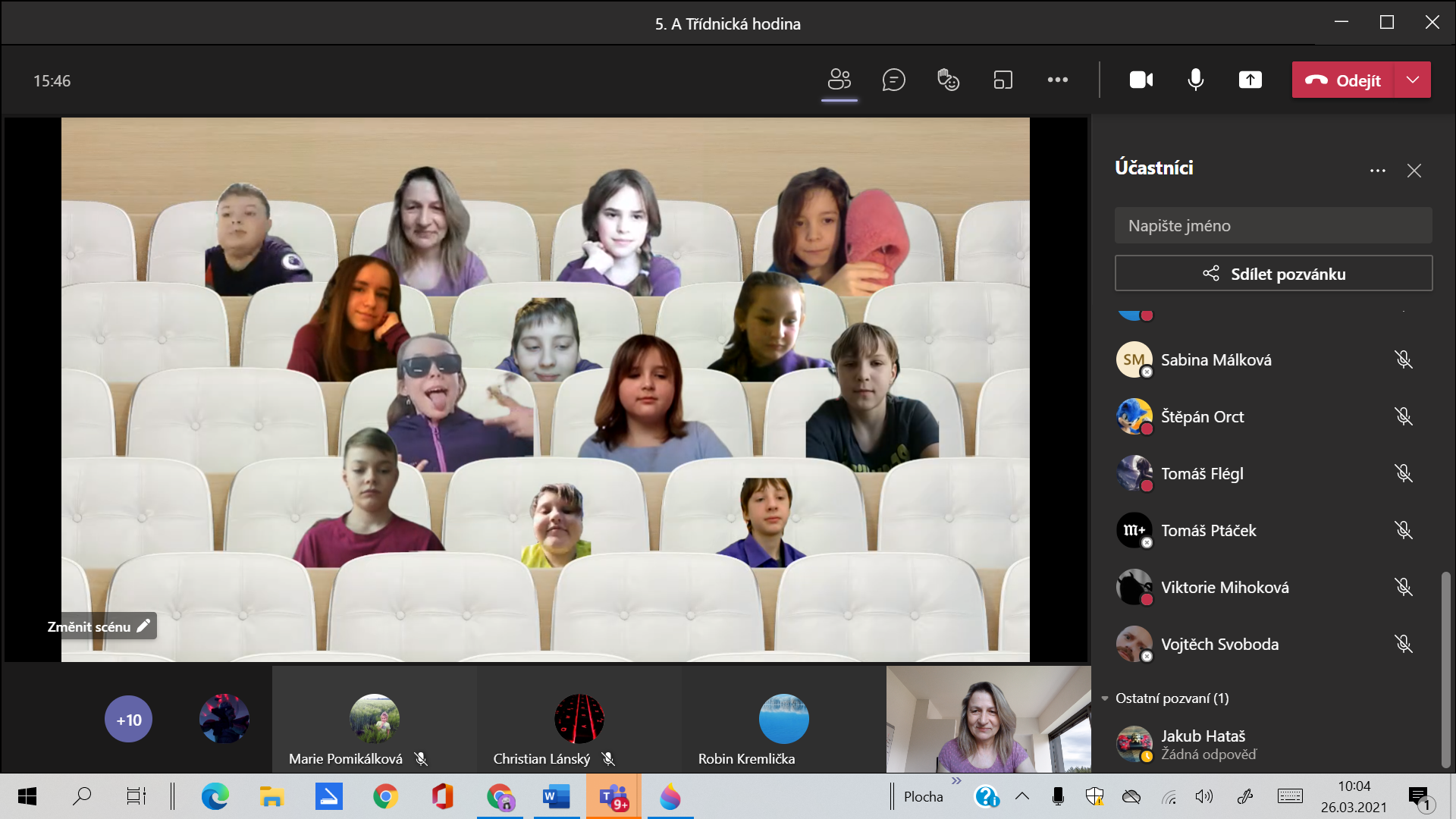1456x819 pixels.
Task: Click the Odejít leave button
Action: click(x=1342, y=80)
